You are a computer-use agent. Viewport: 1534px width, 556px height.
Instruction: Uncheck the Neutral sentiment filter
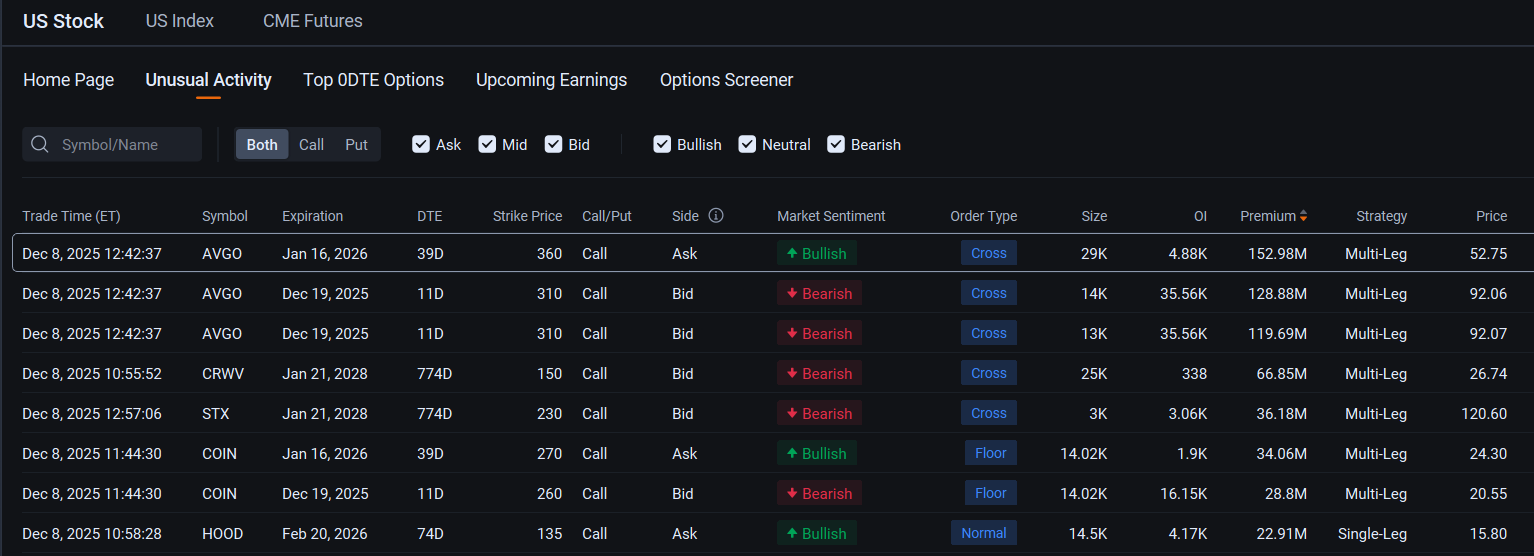point(747,144)
